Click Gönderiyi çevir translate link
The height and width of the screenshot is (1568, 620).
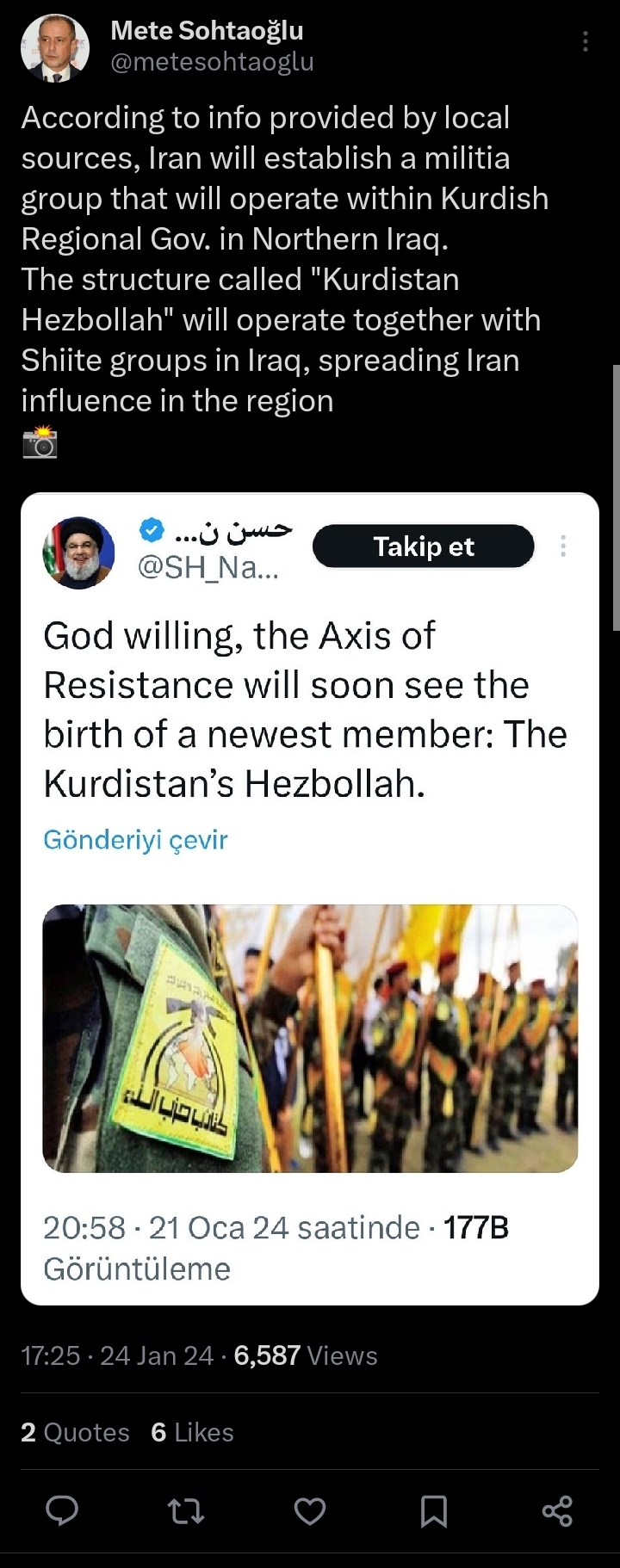[135, 839]
